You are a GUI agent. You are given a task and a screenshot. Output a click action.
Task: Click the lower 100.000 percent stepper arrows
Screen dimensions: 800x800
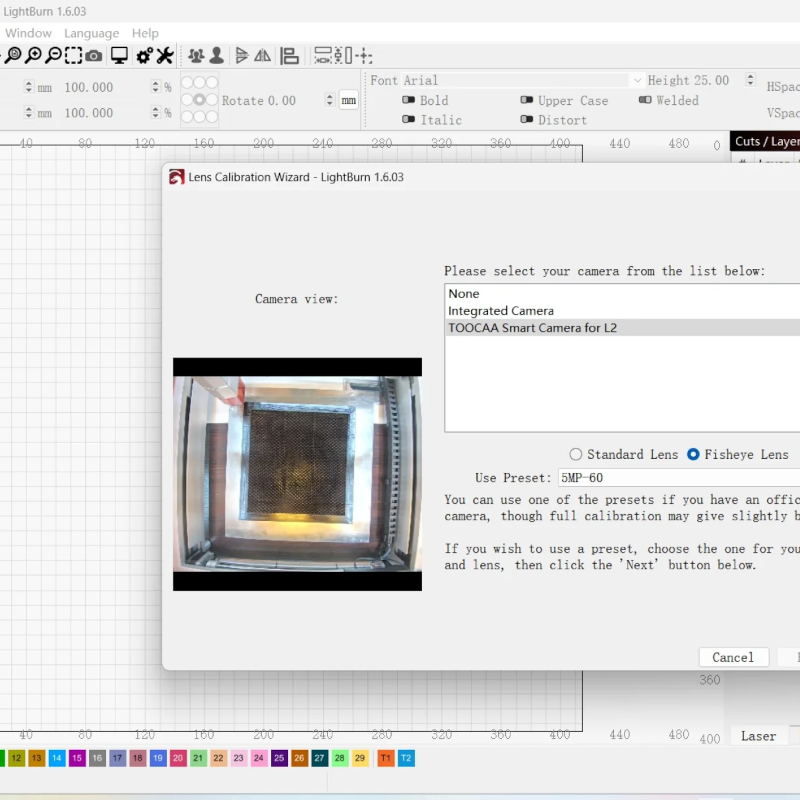[x=156, y=112]
